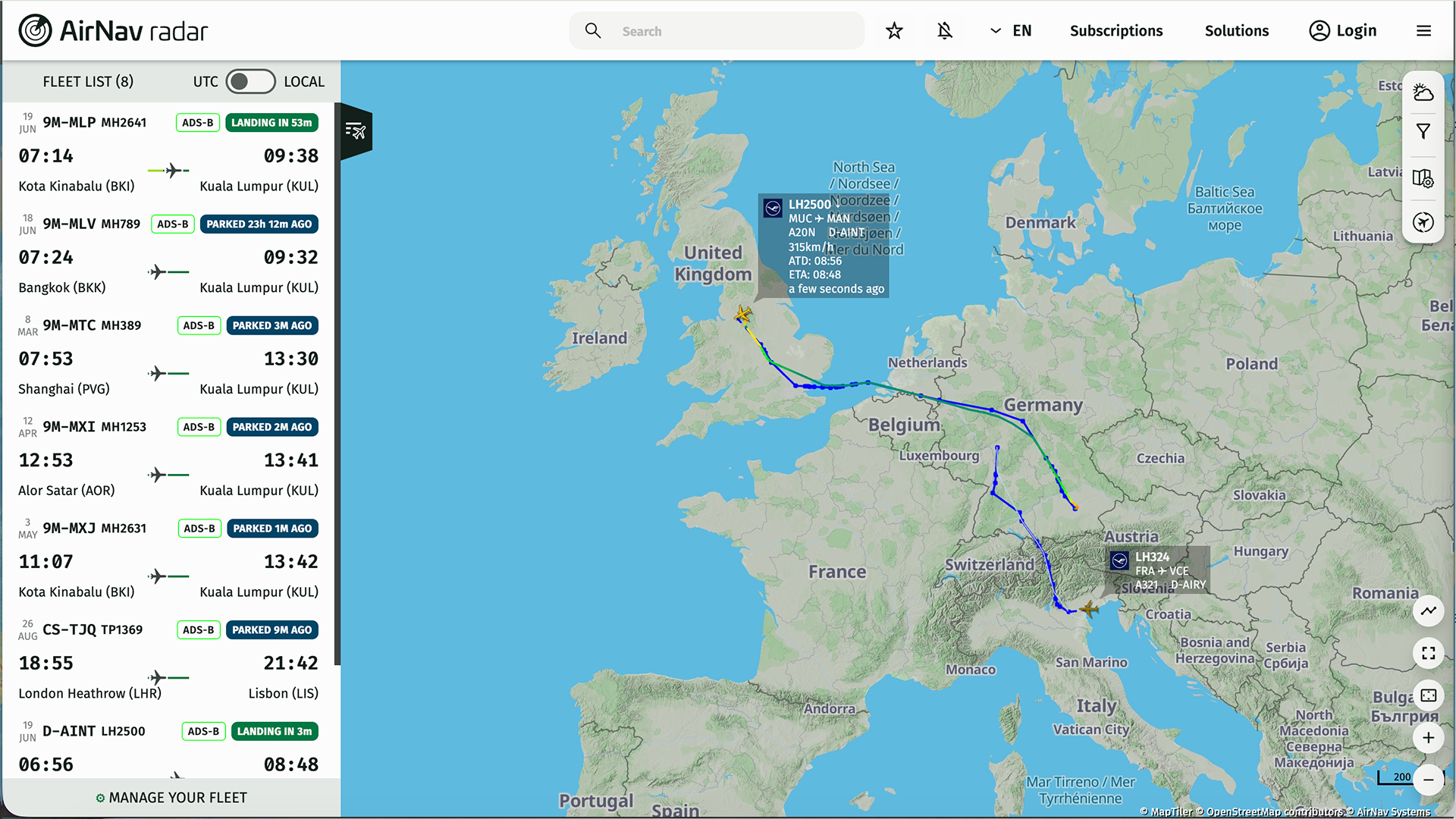Toggle UTC / LOCAL time switch
1456x819 pixels.
tap(250, 81)
